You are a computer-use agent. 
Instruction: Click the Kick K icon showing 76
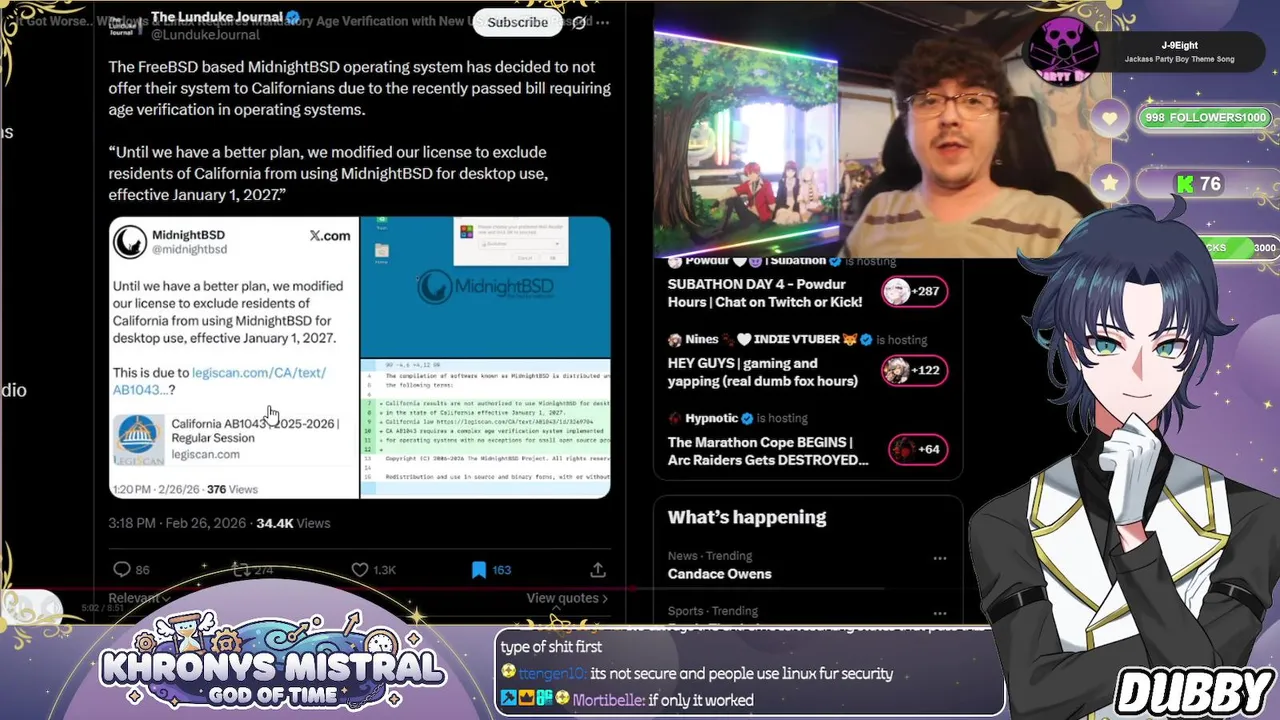pos(1185,184)
